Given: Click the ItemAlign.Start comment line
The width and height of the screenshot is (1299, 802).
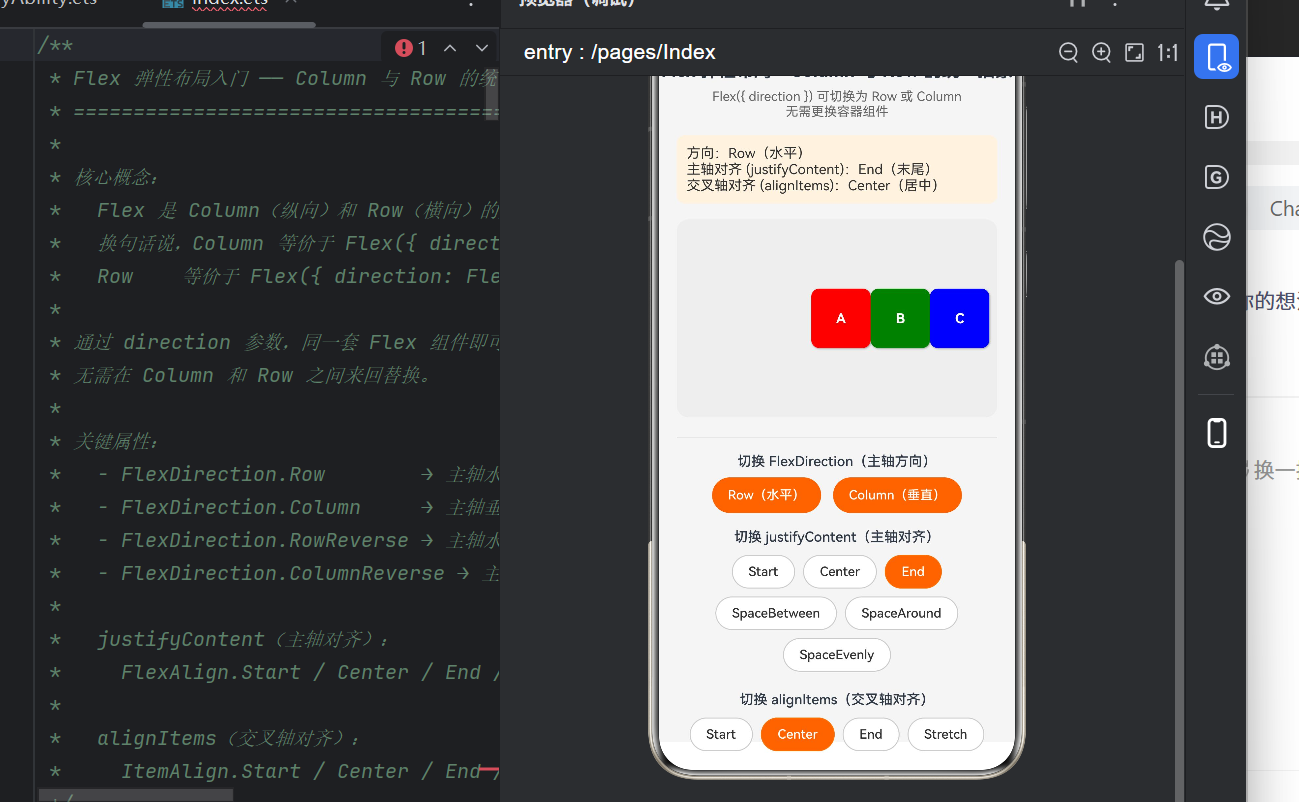Looking at the screenshot, I should coord(274,771).
